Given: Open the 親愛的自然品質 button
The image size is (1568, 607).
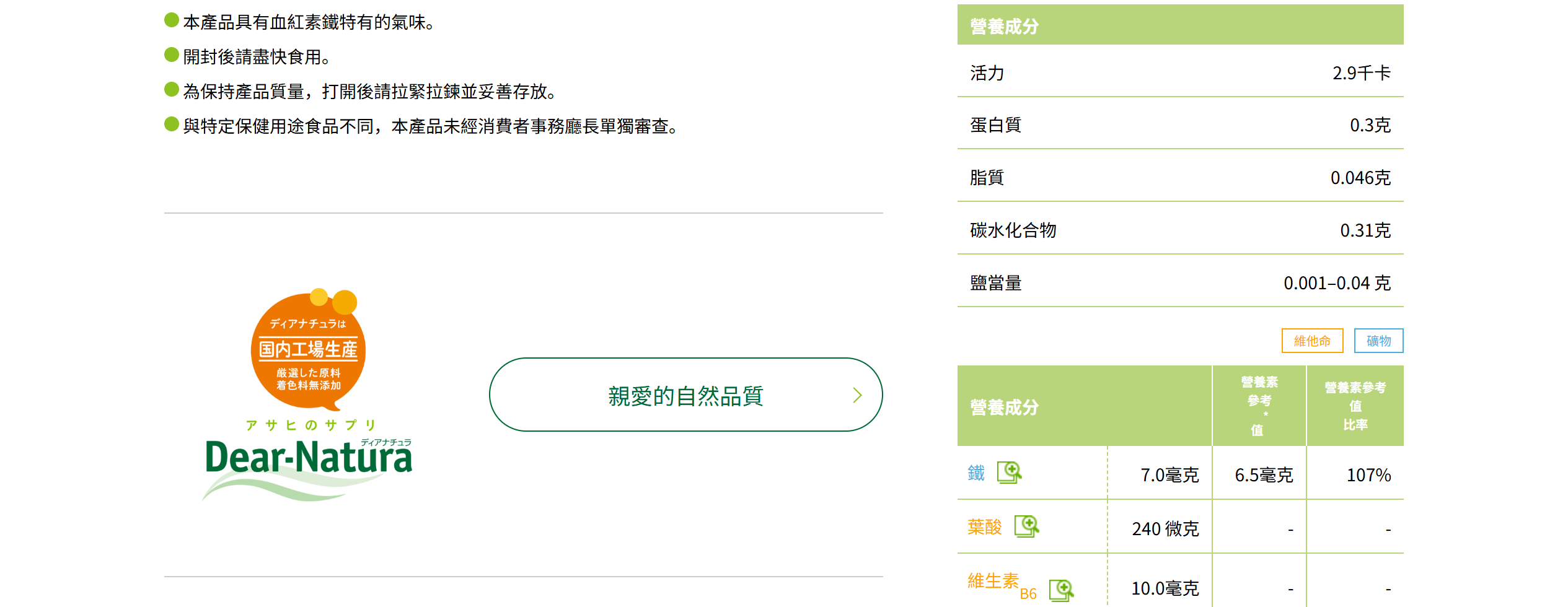Looking at the screenshot, I should click(x=685, y=395).
